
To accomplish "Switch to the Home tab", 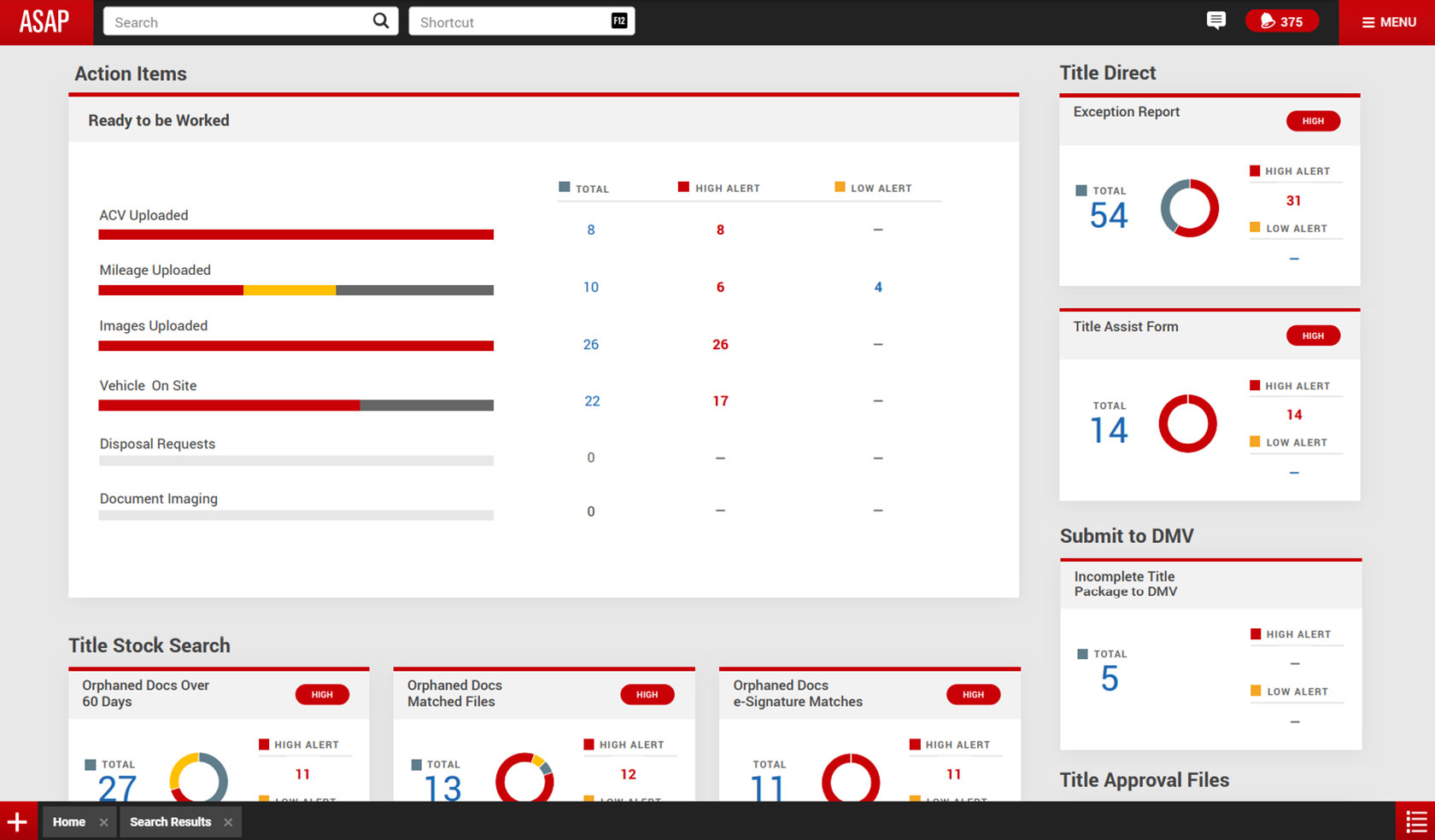I will tap(69, 822).
